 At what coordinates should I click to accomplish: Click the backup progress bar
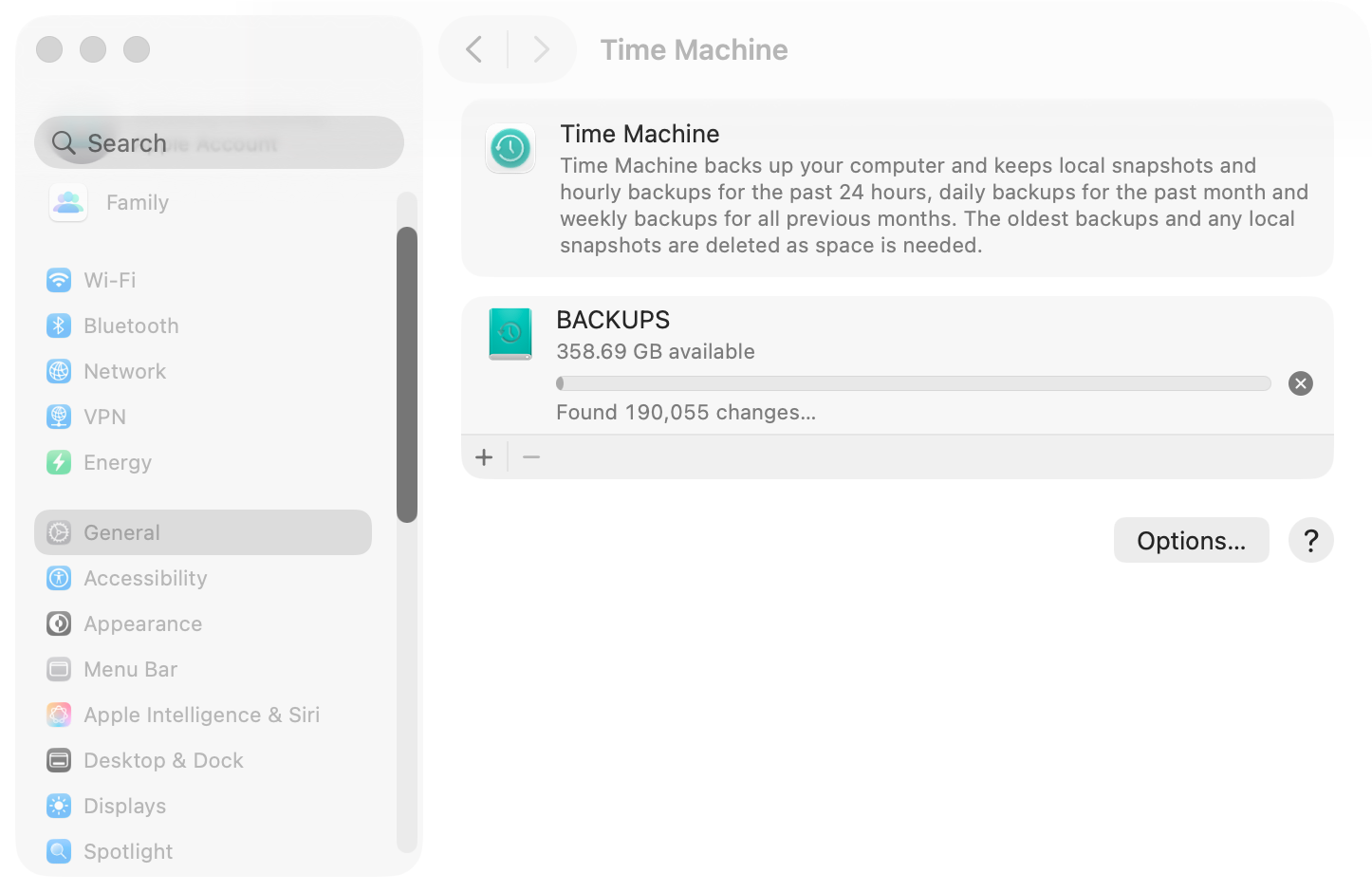click(914, 383)
